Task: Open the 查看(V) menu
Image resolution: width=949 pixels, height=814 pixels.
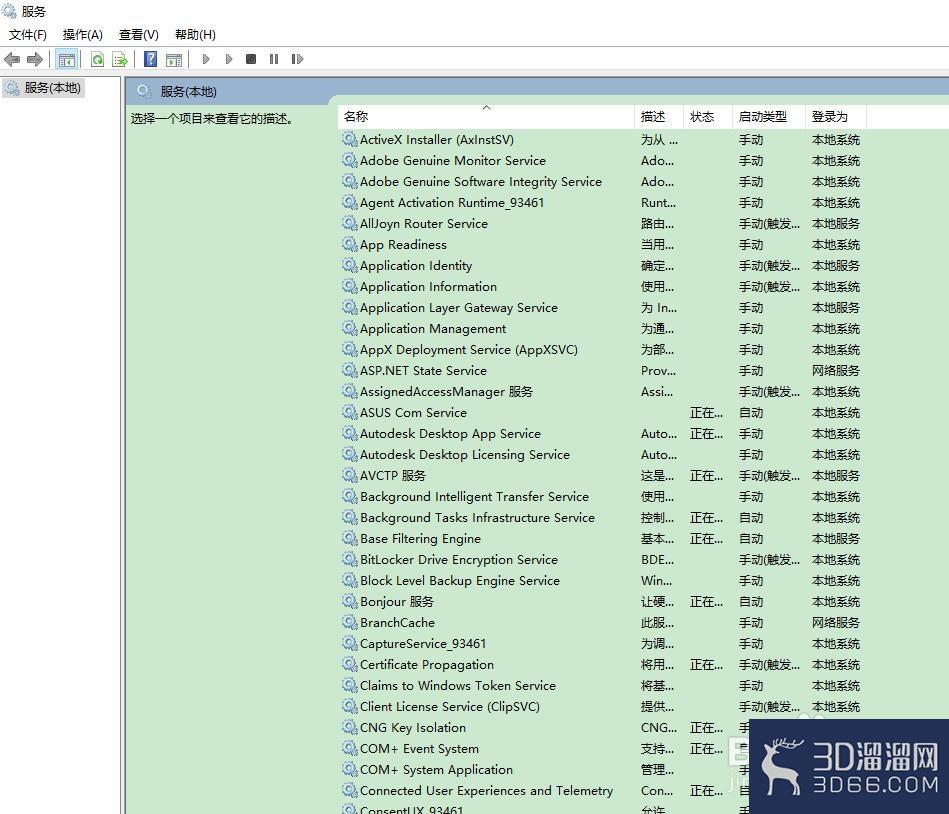Action: [x=139, y=34]
